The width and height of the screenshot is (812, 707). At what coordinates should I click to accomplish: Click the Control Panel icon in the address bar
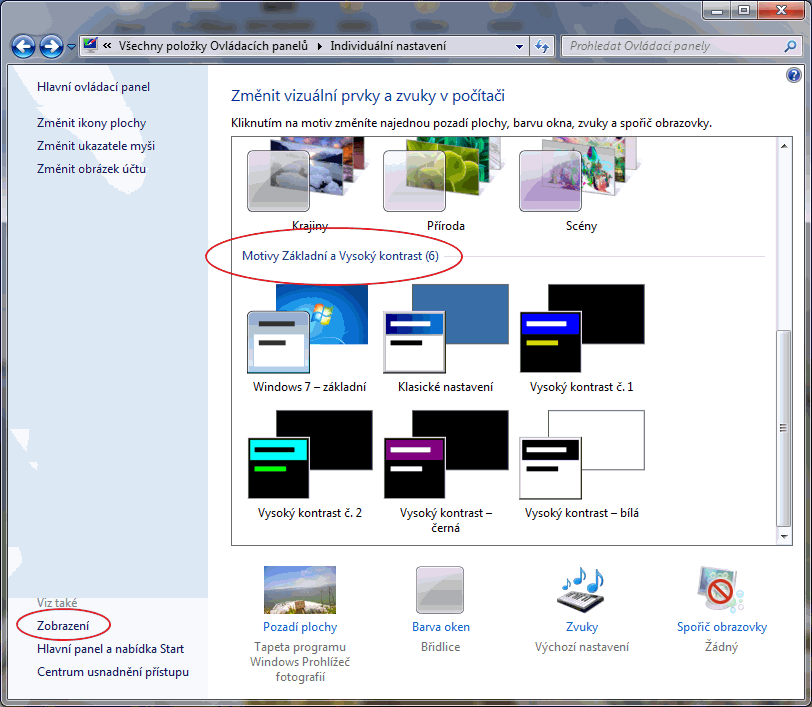[90, 46]
